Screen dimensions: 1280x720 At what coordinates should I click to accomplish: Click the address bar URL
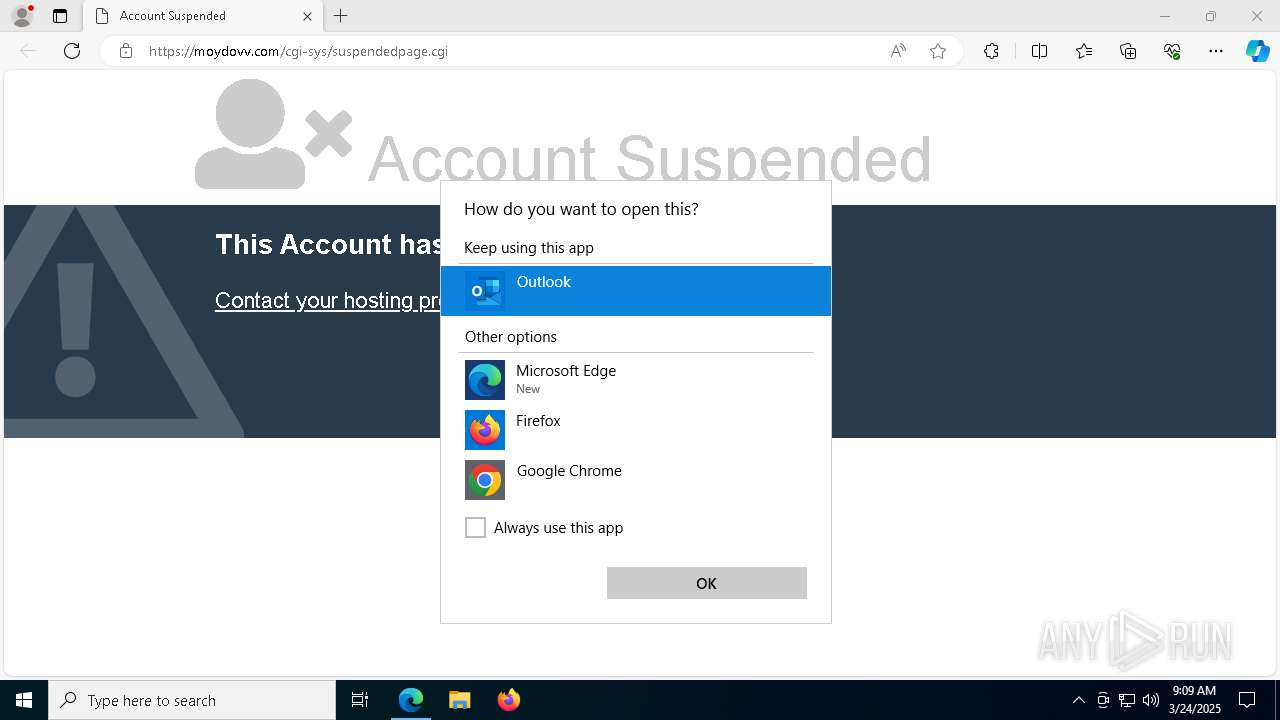298,51
